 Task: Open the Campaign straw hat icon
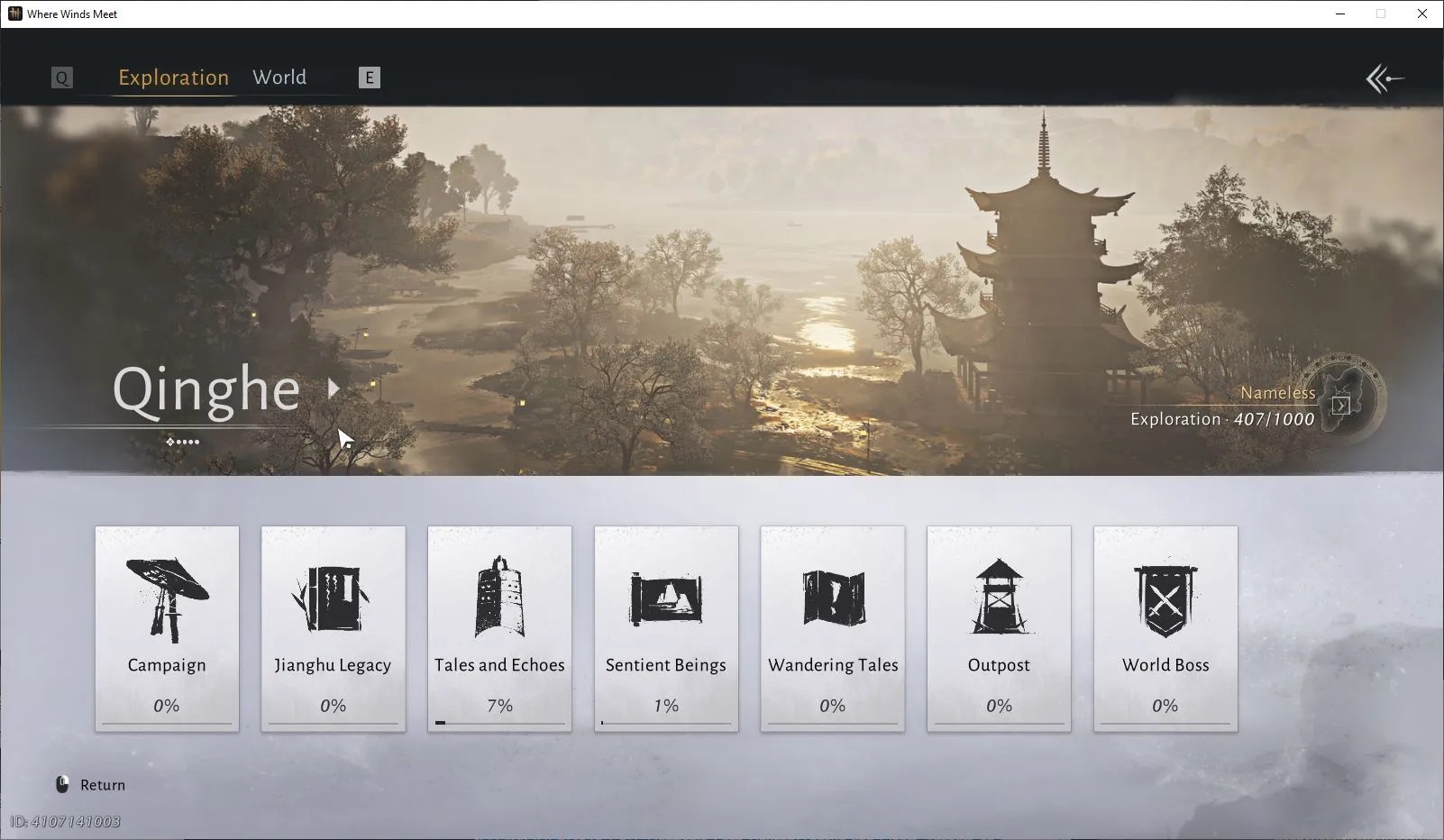(167, 598)
